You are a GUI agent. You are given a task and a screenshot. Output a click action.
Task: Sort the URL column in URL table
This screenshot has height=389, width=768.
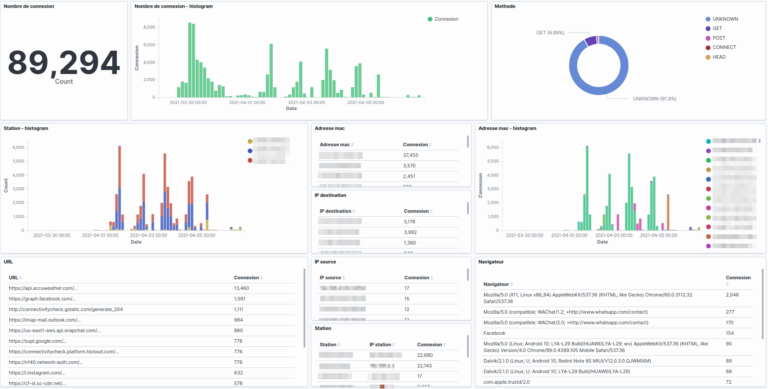tap(15, 278)
